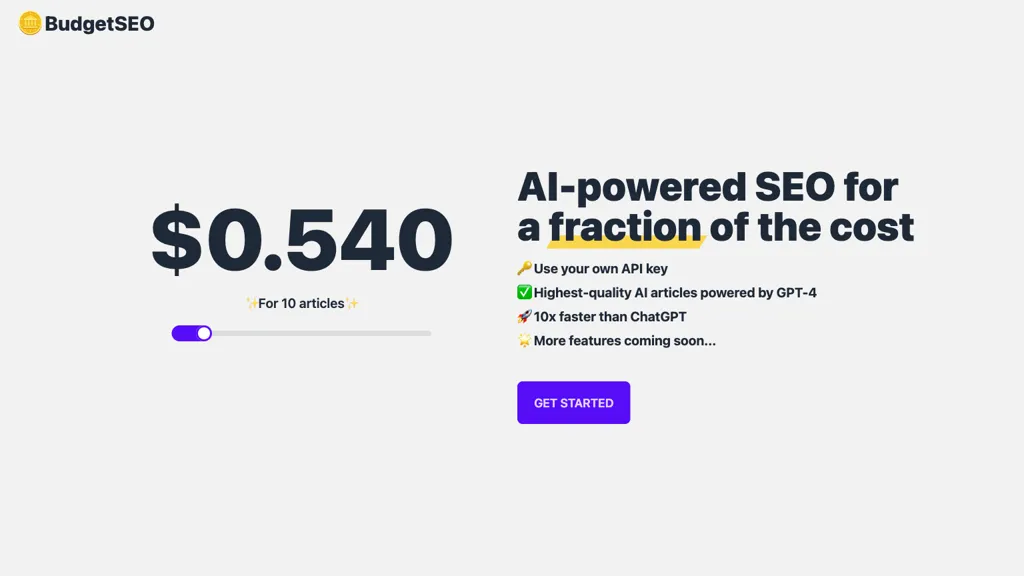Viewport: 1024px width, 576px height.
Task: Click the purple filled slider portion
Action: (x=185, y=334)
